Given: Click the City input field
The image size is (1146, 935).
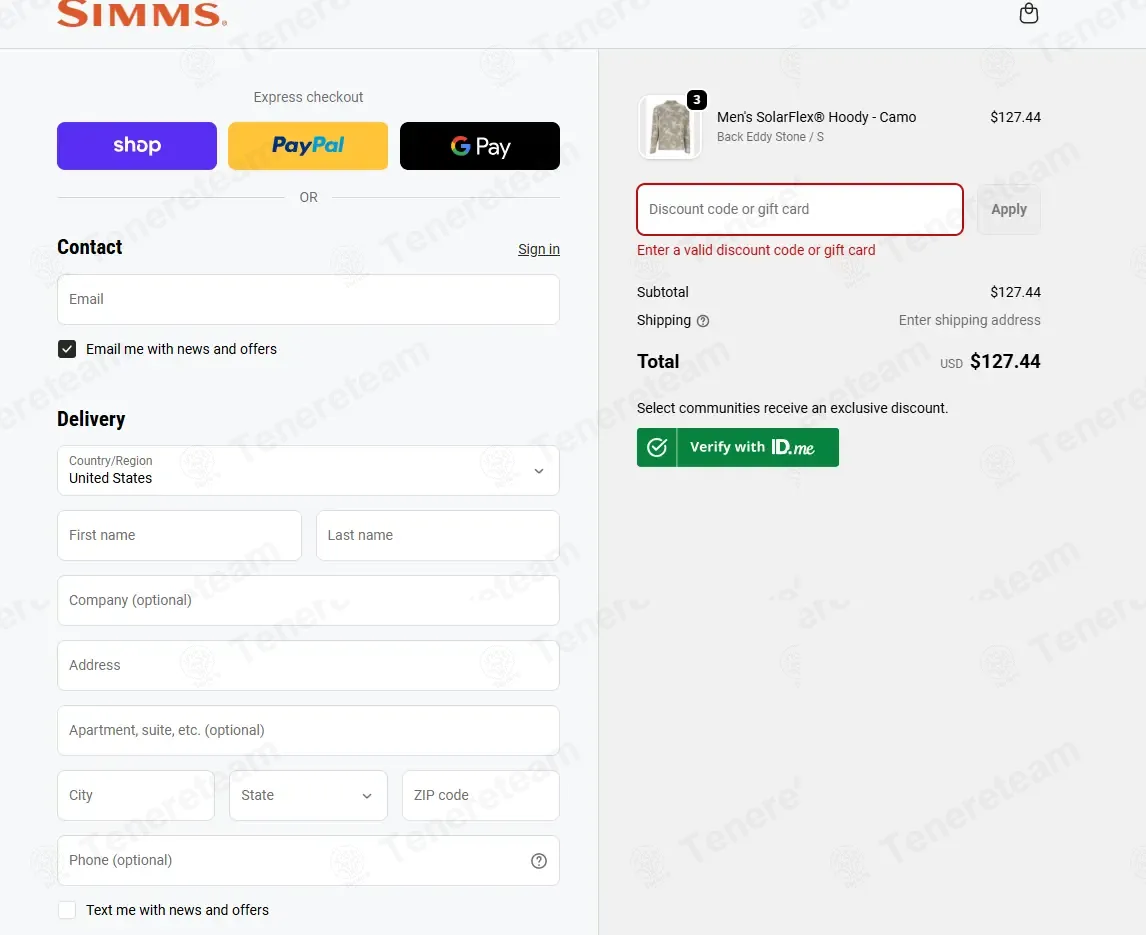Looking at the screenshot, I should tap(136, 795).
